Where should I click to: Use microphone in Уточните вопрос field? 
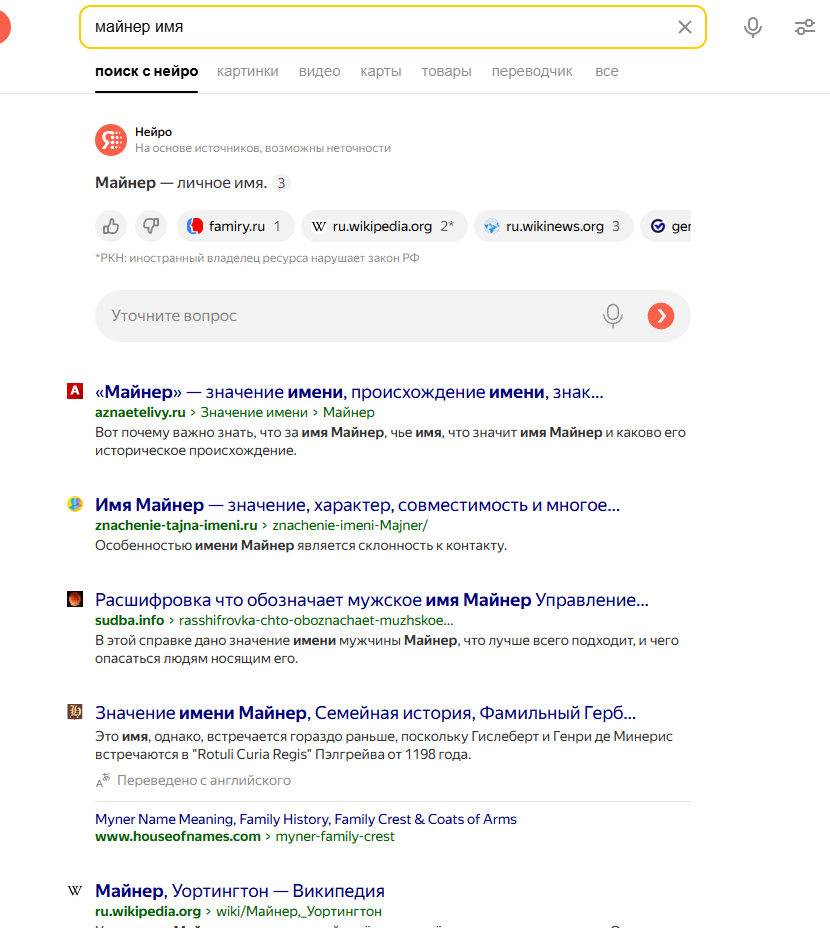point(613,316)
